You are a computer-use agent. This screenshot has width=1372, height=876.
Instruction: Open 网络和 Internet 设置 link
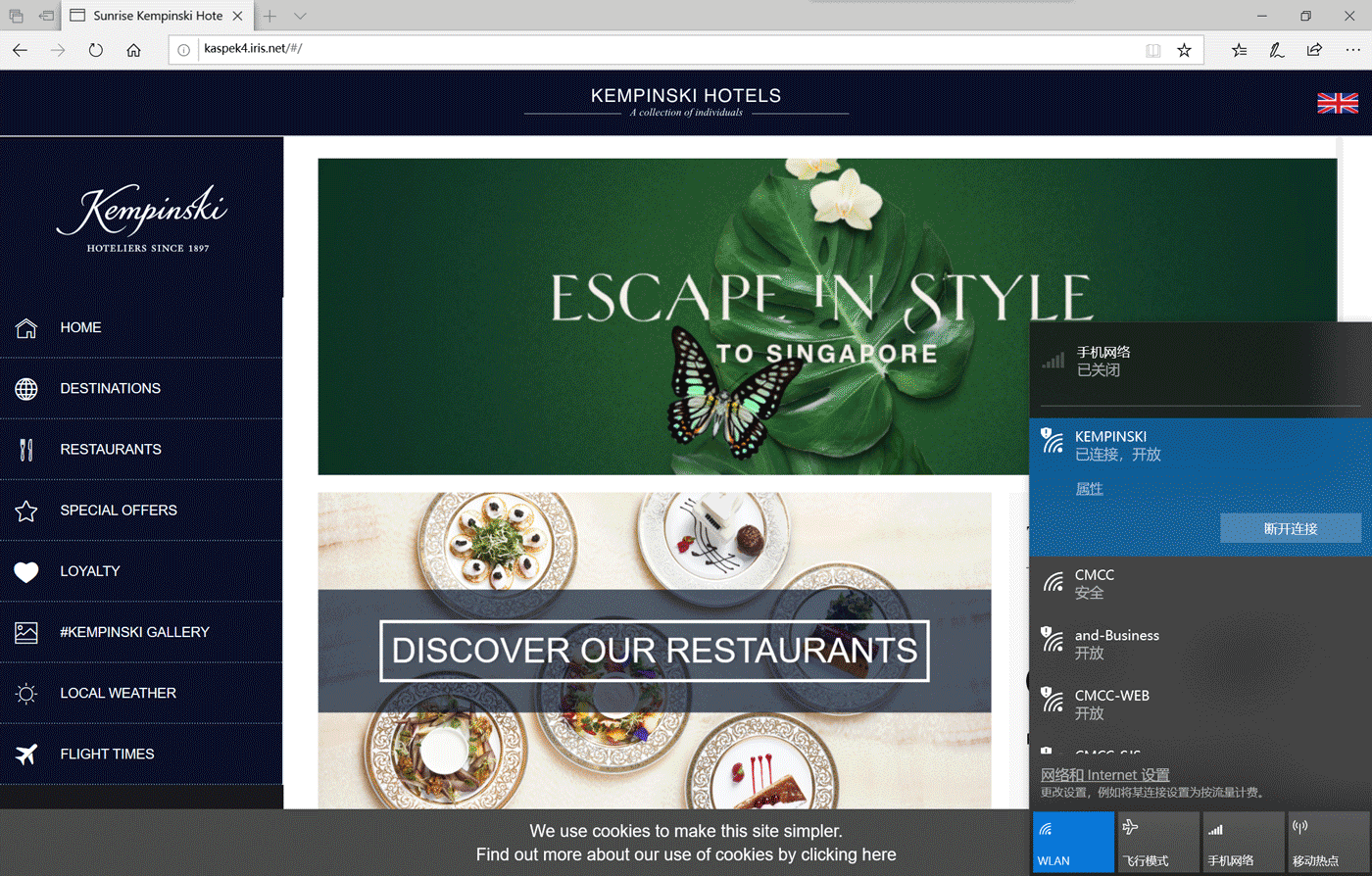pos(1104,775)
